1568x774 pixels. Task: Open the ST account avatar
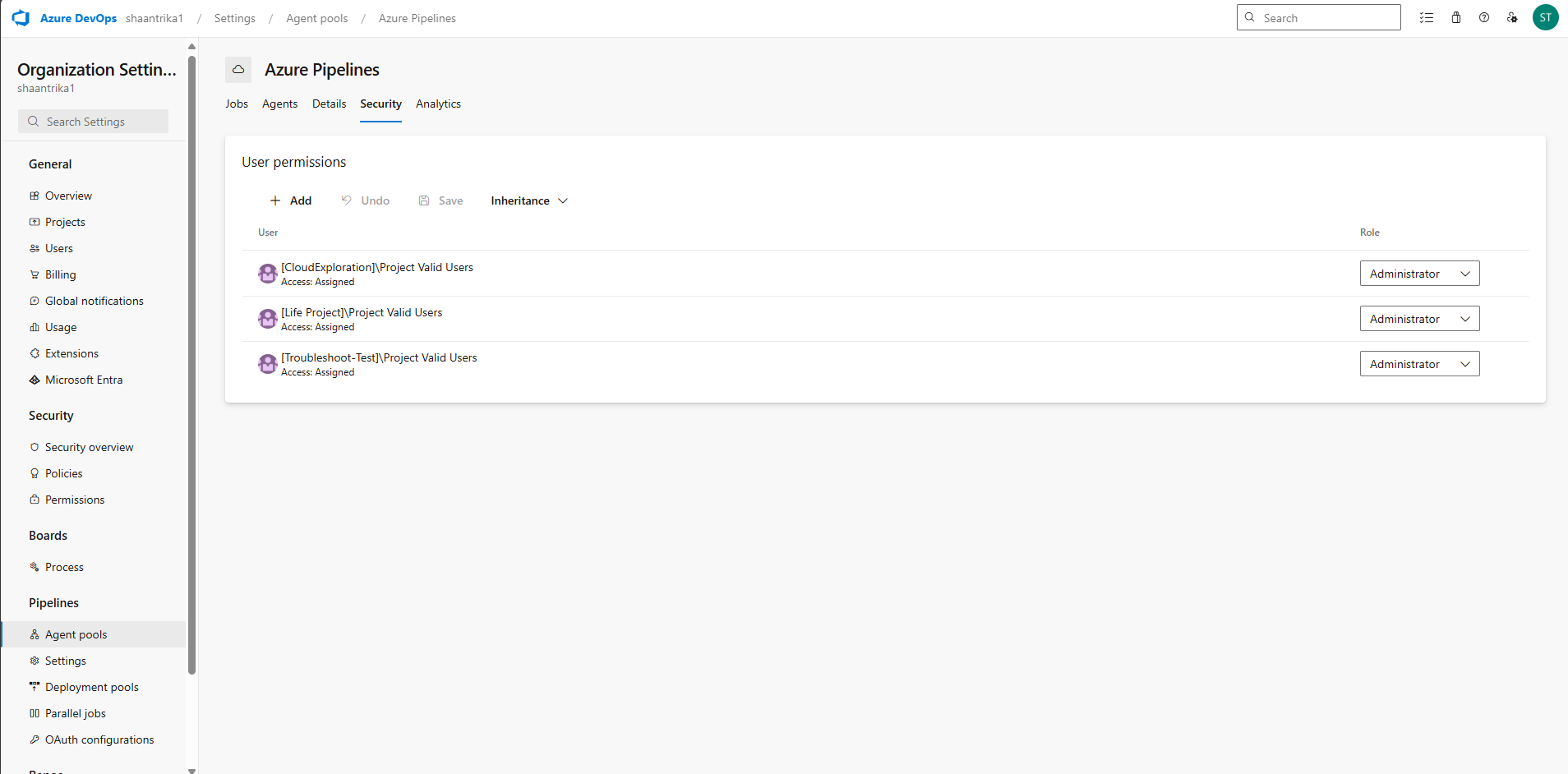coord(1546,17)
